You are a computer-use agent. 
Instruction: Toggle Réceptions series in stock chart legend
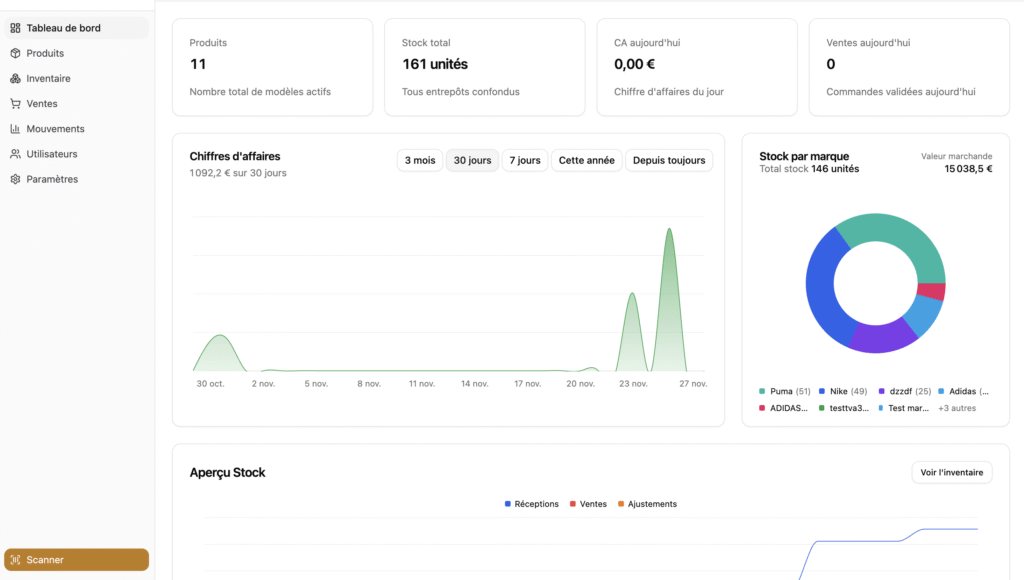pyautogui.click(x=532, y=504)
